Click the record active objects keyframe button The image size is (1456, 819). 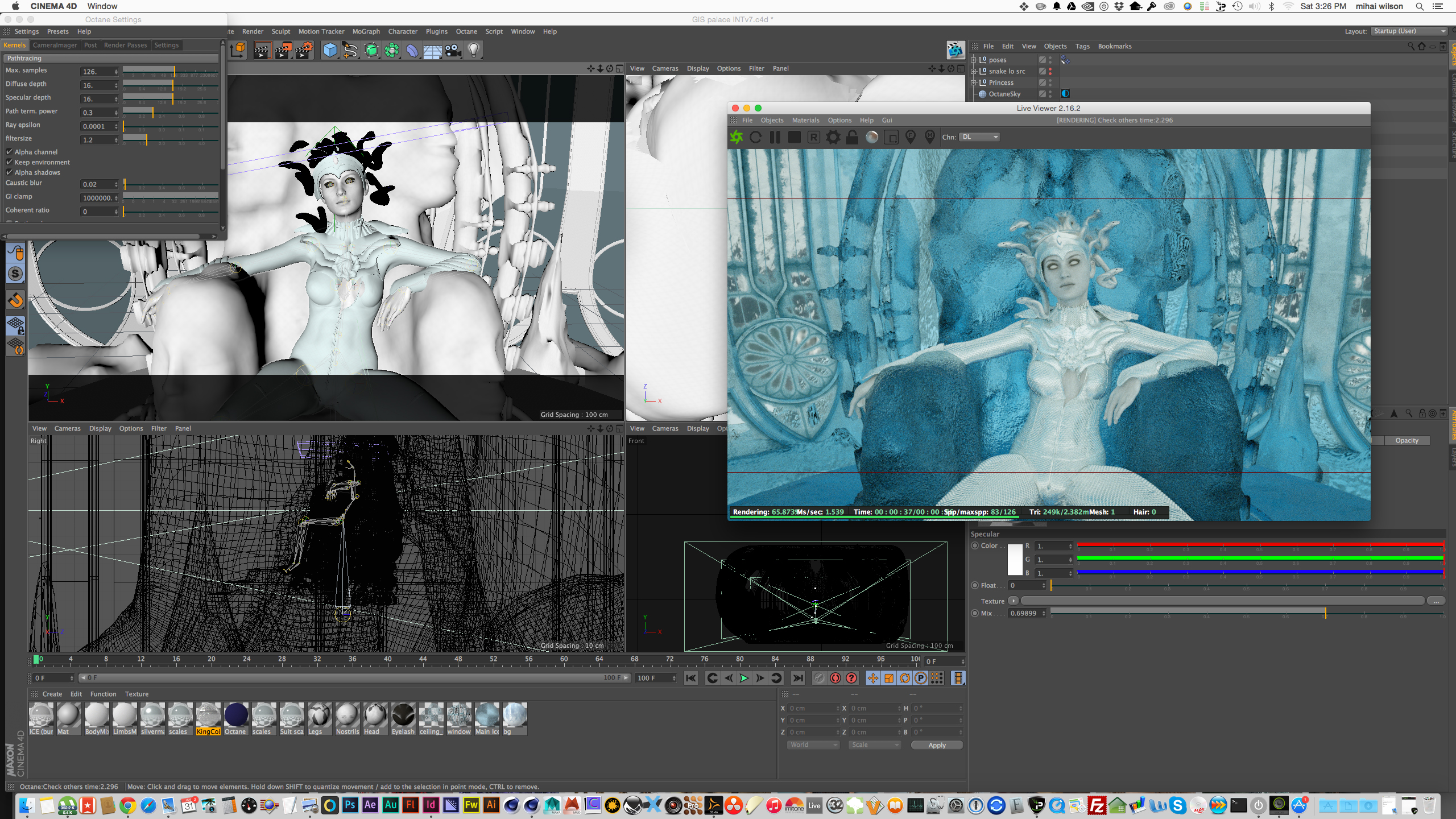[819, 678]
